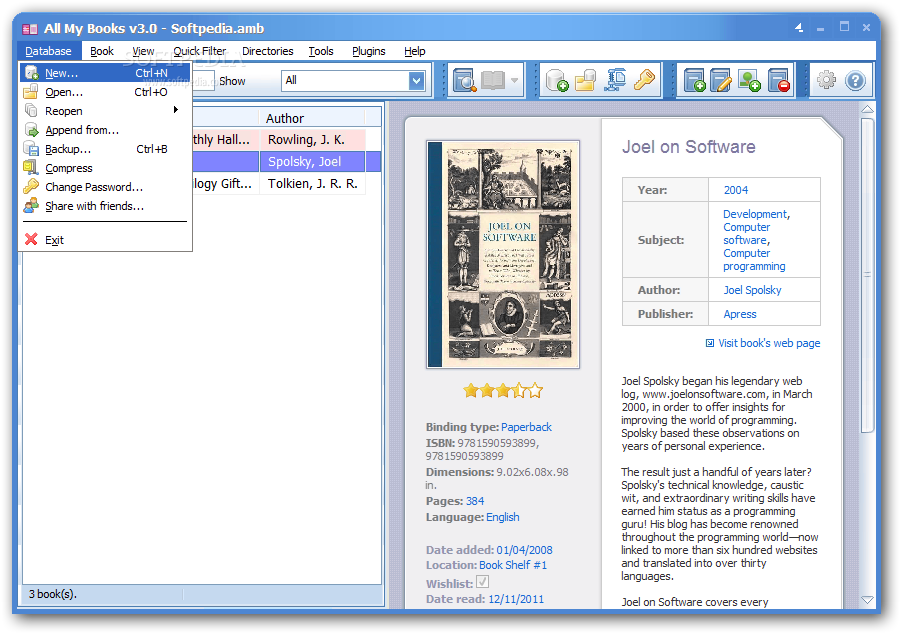The width and height of the screenshot is (901, 634).
Task: Open the Plugins menu
Action: [368, 51]
